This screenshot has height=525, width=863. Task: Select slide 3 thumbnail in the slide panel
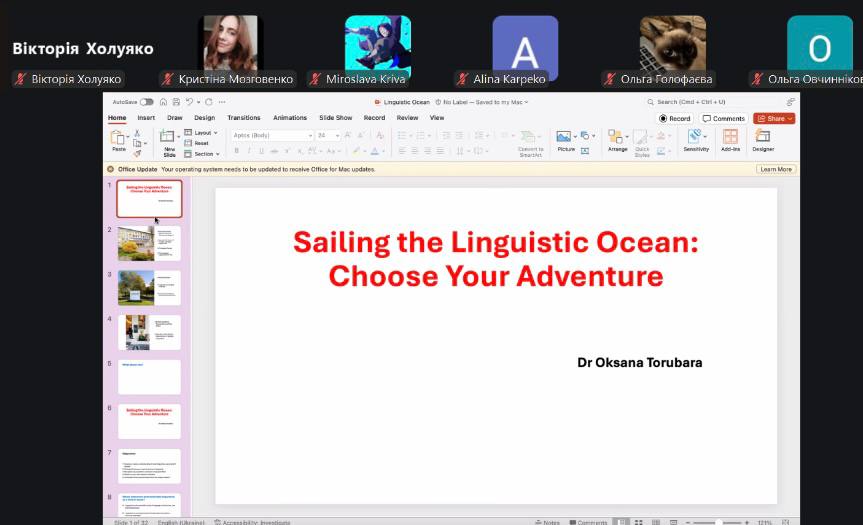[x=149, y=287]
